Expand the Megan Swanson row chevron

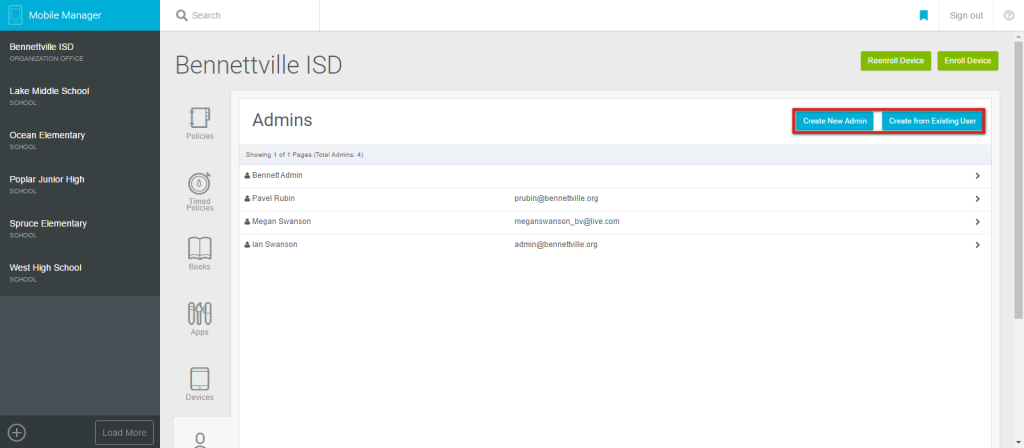(978, 222)
